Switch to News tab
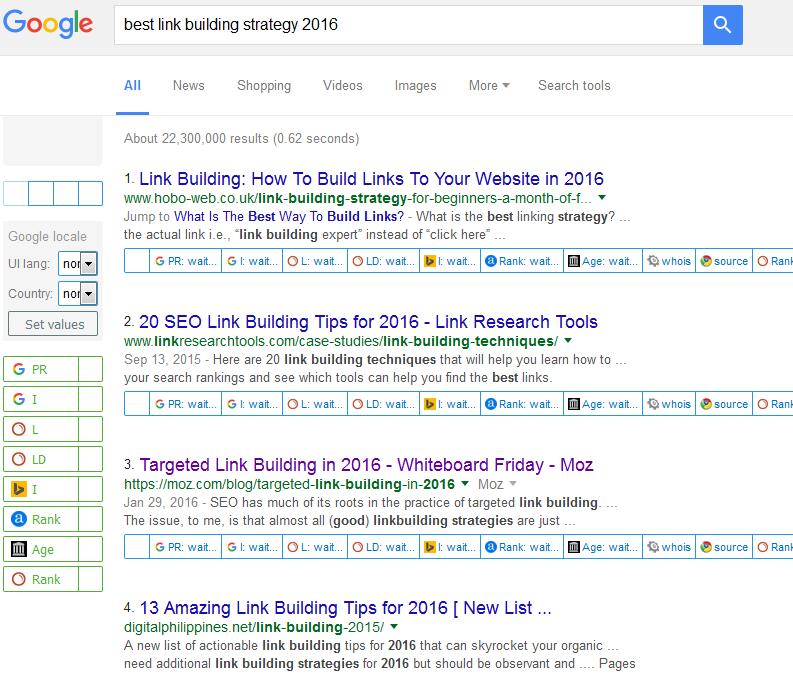The image size is (793, 676). coord(189,85)
